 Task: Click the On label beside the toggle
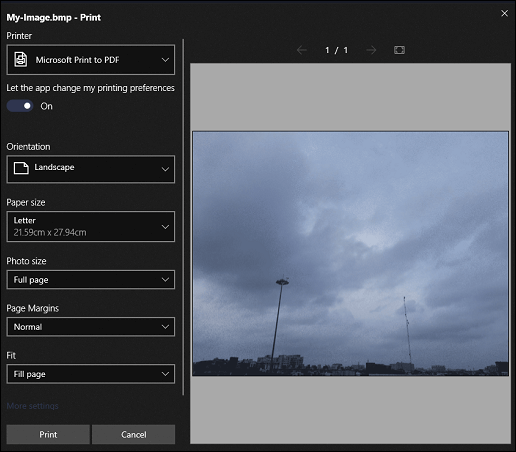[46, 106]
